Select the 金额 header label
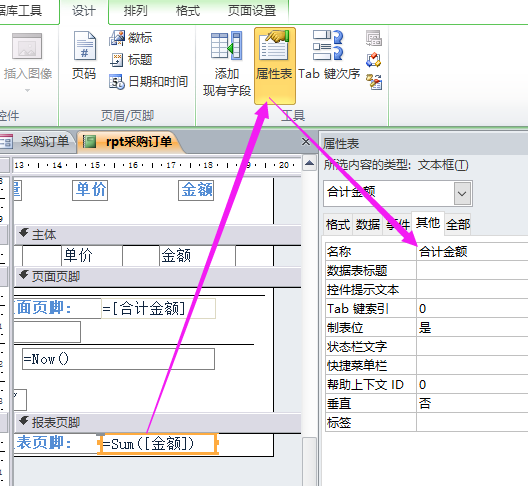The width and height of the screenshot is (528, 486). [196, 190]
